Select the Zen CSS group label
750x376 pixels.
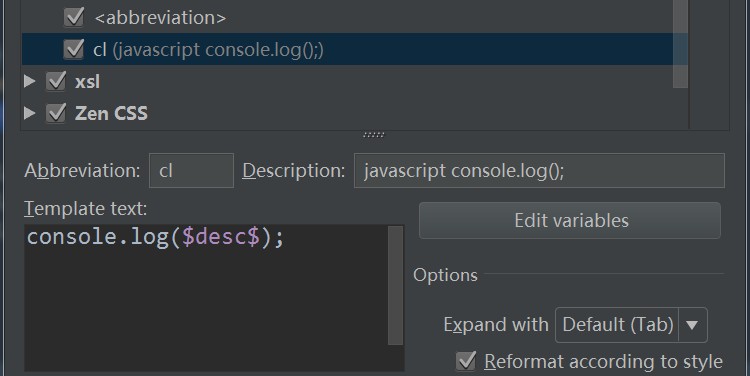pos(111,113)
